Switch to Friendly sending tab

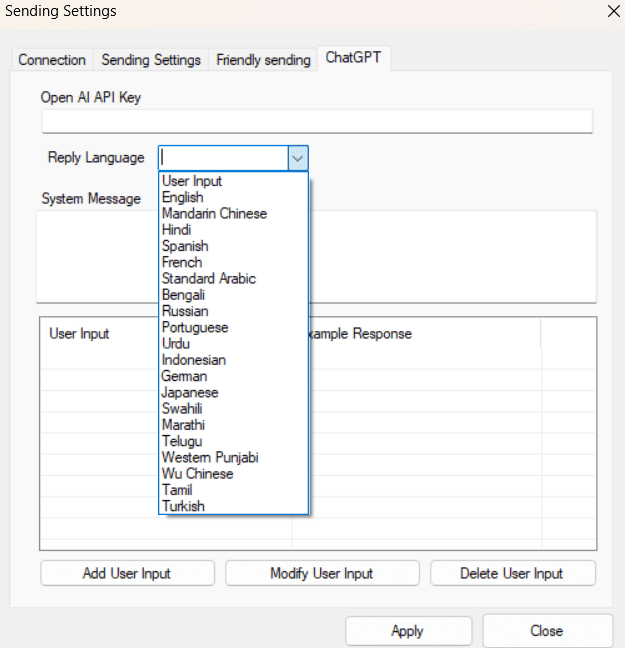tap(263, 60)
